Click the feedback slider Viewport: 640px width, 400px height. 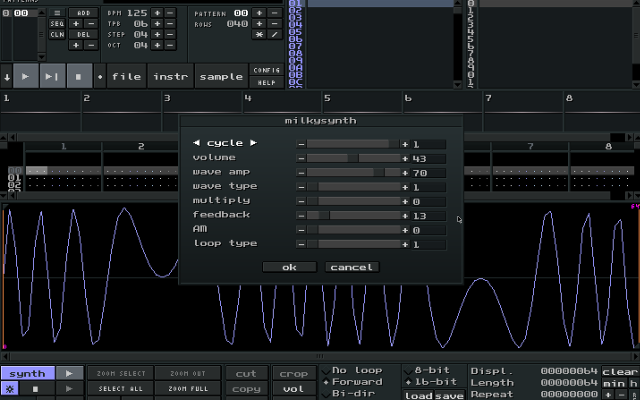coord(353,216)
